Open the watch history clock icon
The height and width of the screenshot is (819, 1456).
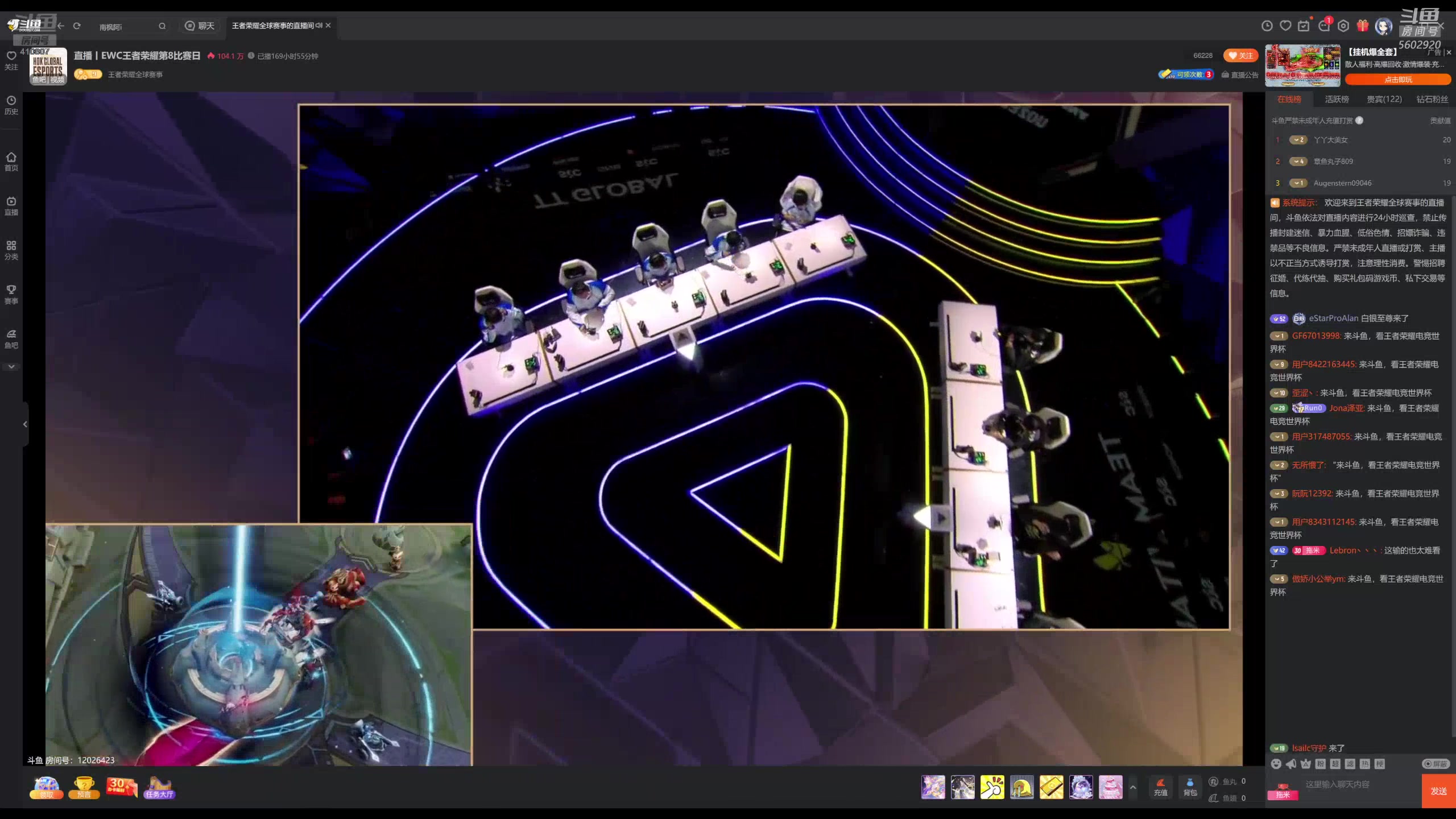click(1267, 26)
